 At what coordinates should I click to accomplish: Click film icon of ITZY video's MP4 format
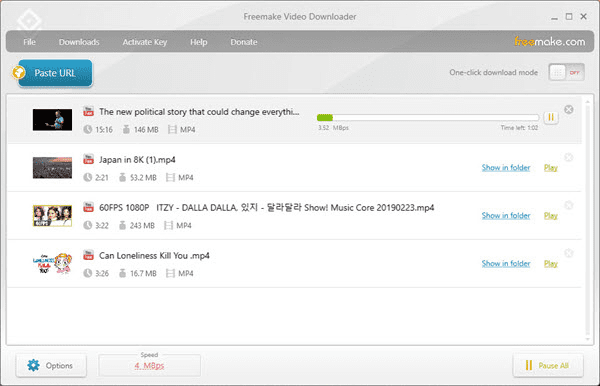168,225
